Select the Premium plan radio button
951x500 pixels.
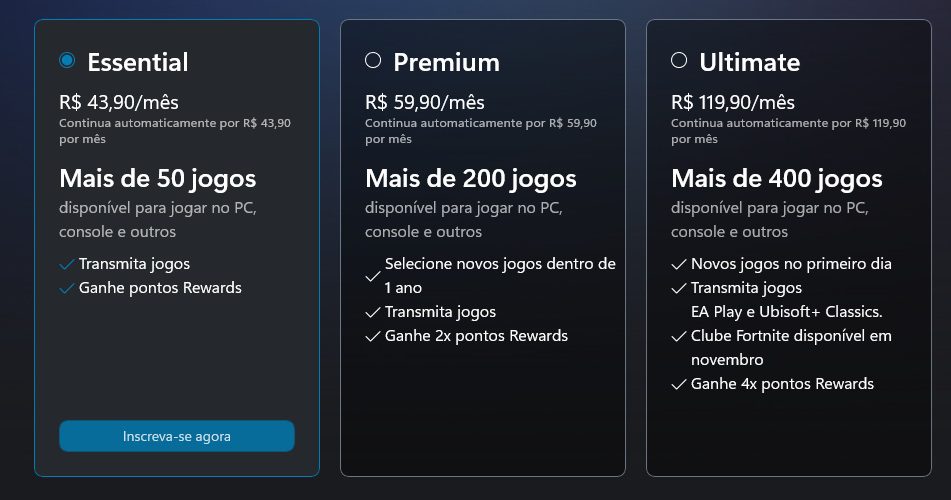click(x=373, y=61)
